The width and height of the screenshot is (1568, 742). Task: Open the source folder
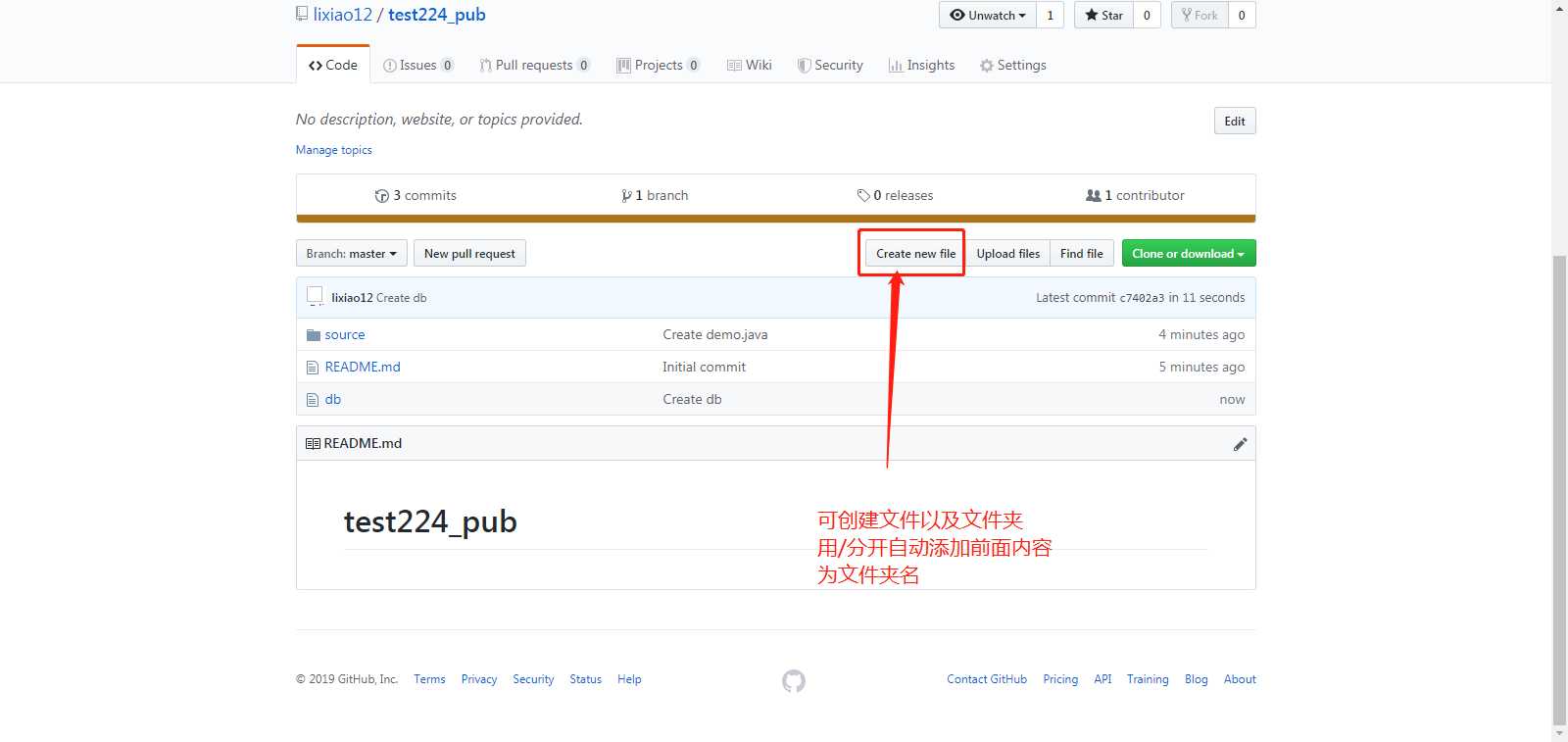345,335
